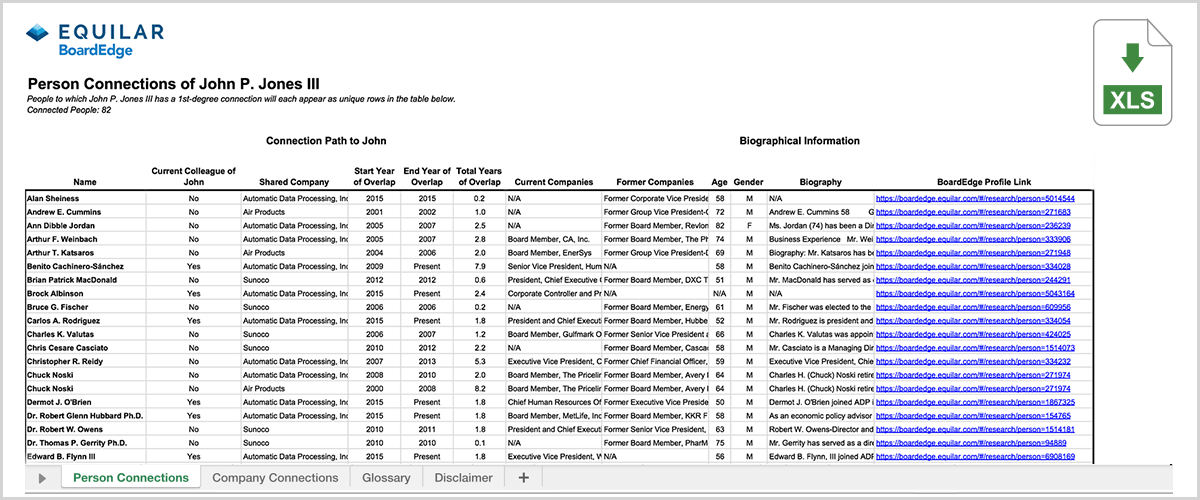Open Ann Dibble Jordan profile link

[973, 226]
